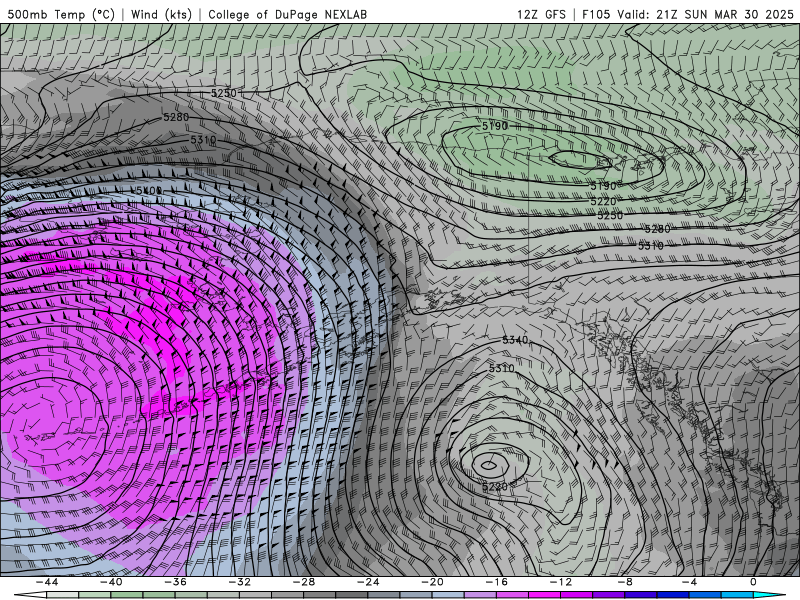Click 'College of DuPage NEXLAB' header text
The width and height of the screenshot is (800, 600).
pyautogui.click(x=287, y=14)
